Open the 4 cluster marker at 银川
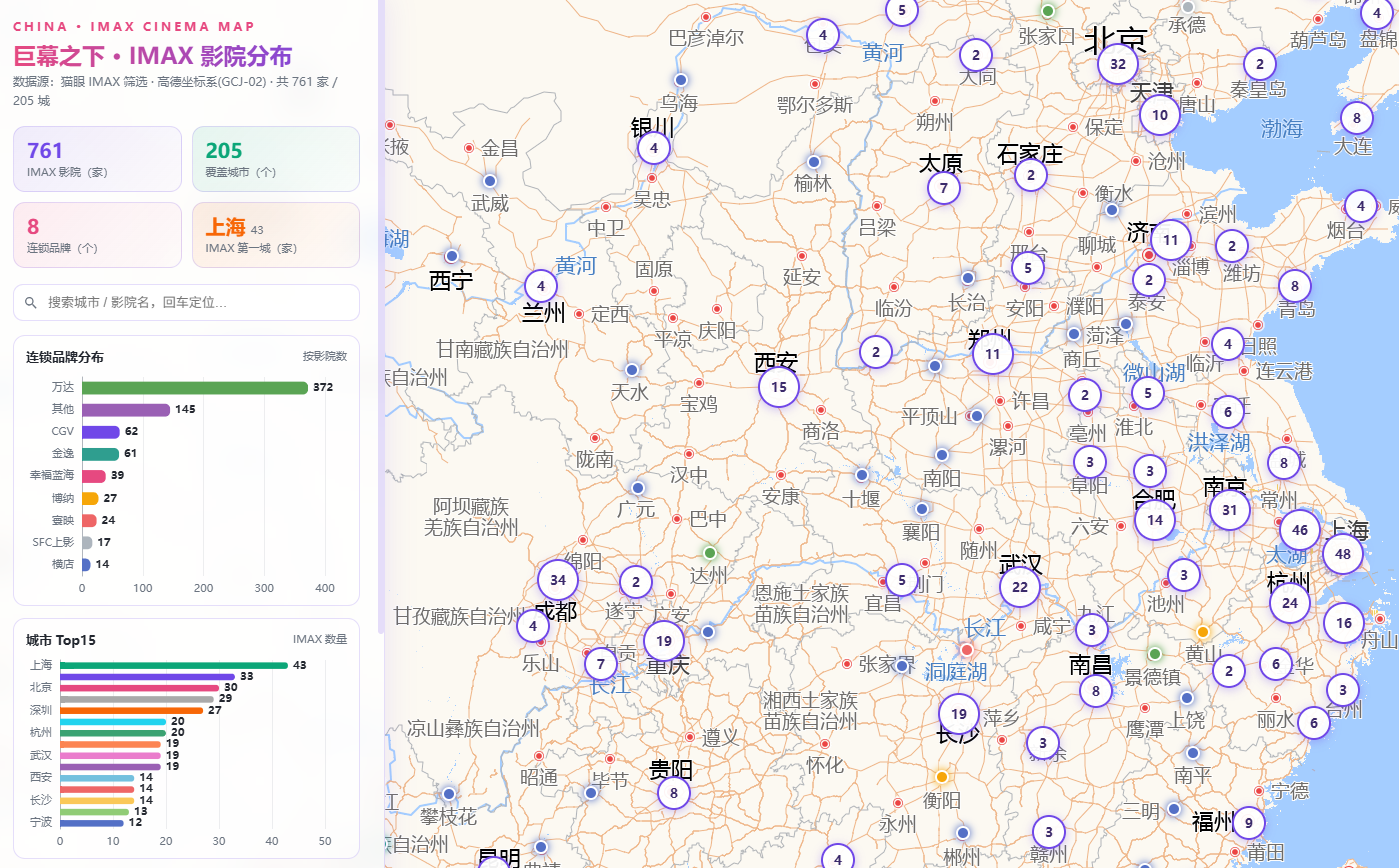1399x868 pixels. pyautogui.click(x=654, y=149)
